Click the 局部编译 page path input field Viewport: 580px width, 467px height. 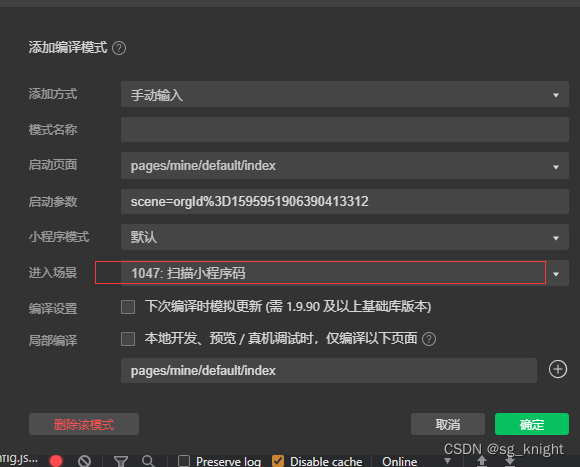[x=329, y=370]
